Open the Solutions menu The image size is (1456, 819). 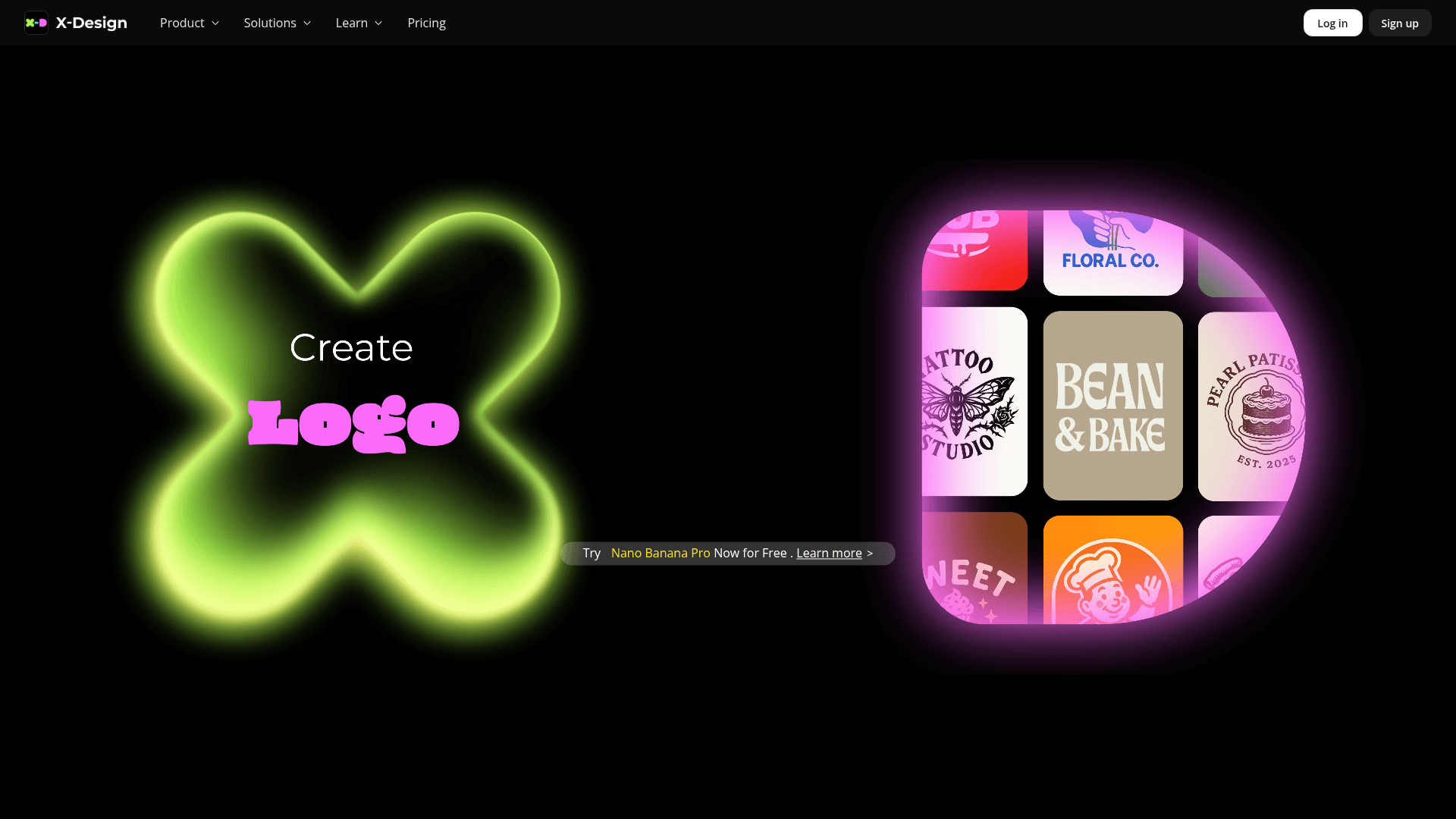point(270,23)
